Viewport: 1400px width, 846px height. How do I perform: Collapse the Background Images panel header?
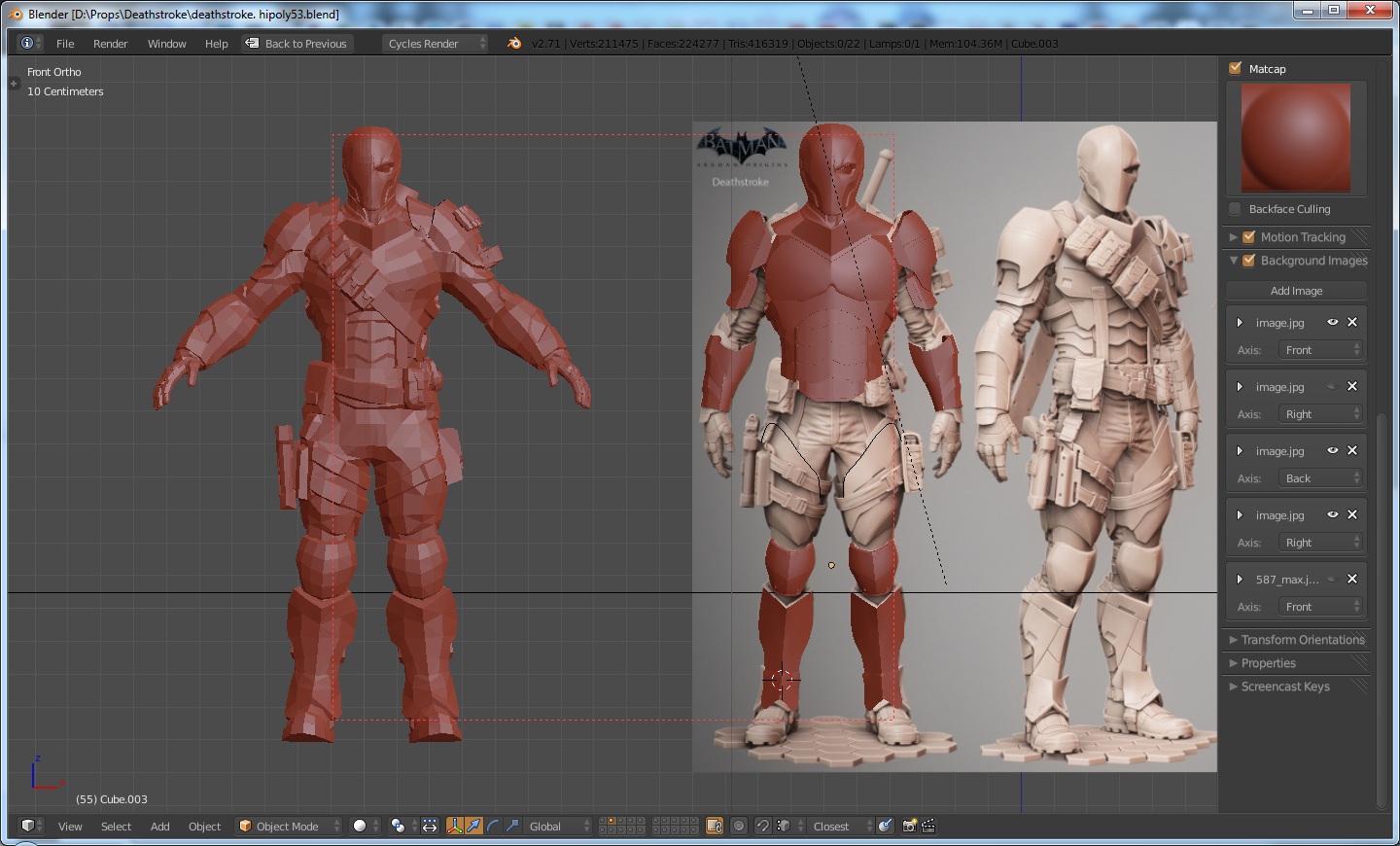1297,260
